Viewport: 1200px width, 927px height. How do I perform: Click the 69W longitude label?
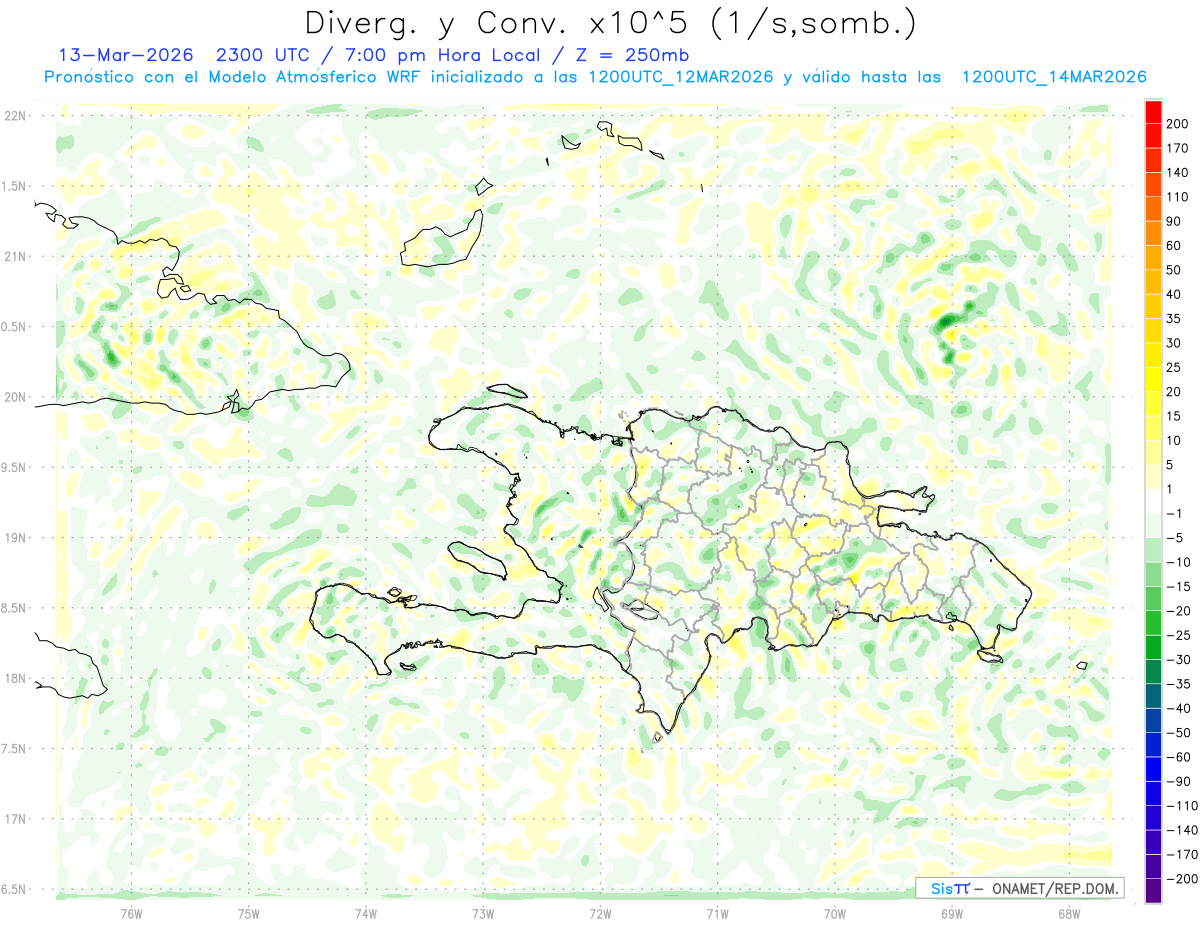(951, 913)
